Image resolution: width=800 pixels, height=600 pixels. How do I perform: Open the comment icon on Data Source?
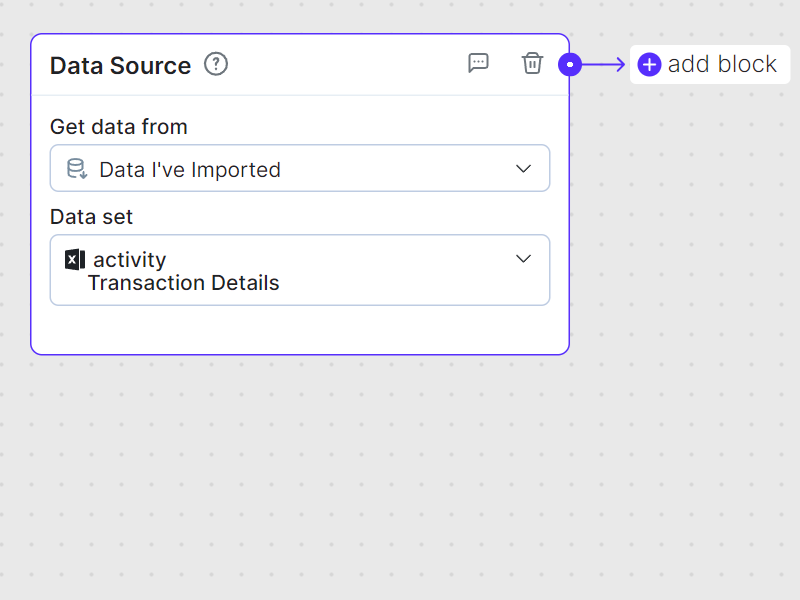coord(478,63)
